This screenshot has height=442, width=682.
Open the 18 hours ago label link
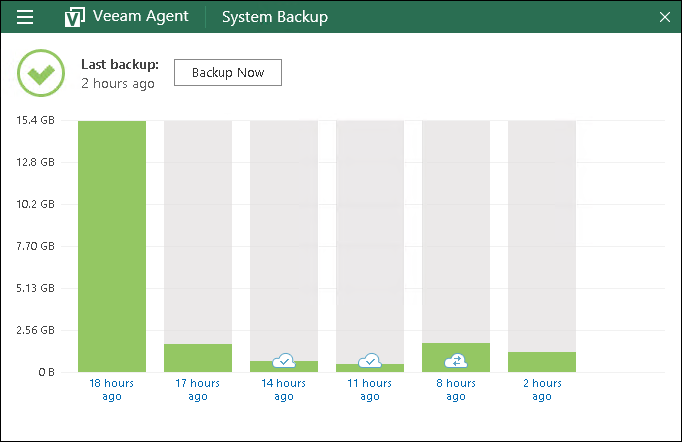(112, 390)
